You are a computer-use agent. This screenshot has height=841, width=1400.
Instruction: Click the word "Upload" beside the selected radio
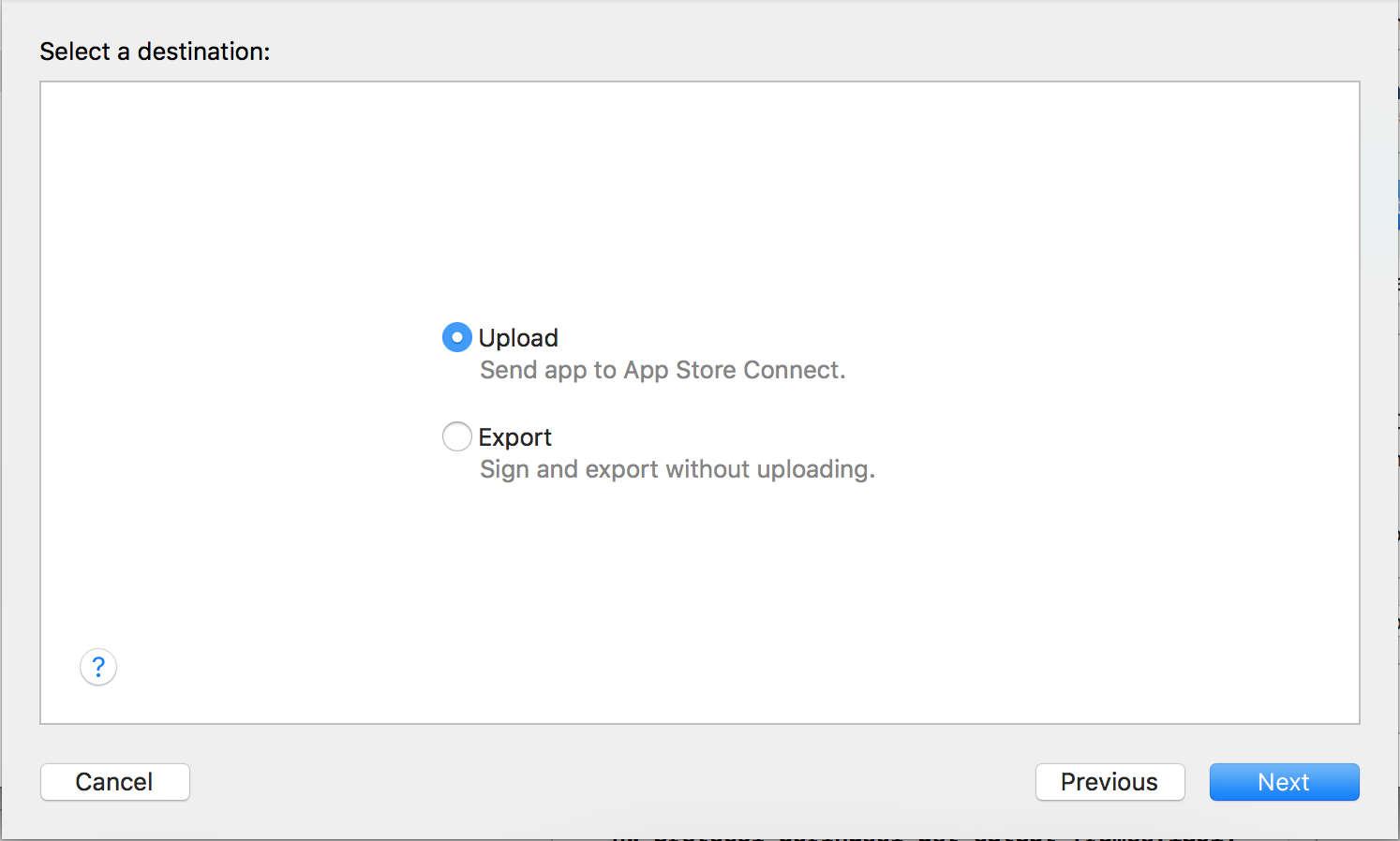point(518,337)
